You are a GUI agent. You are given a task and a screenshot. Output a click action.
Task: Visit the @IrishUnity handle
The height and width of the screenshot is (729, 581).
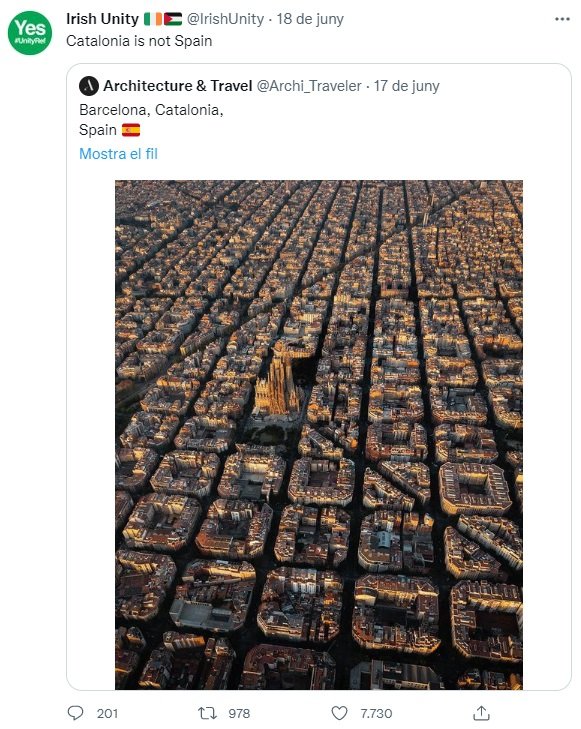pos(225,19)
